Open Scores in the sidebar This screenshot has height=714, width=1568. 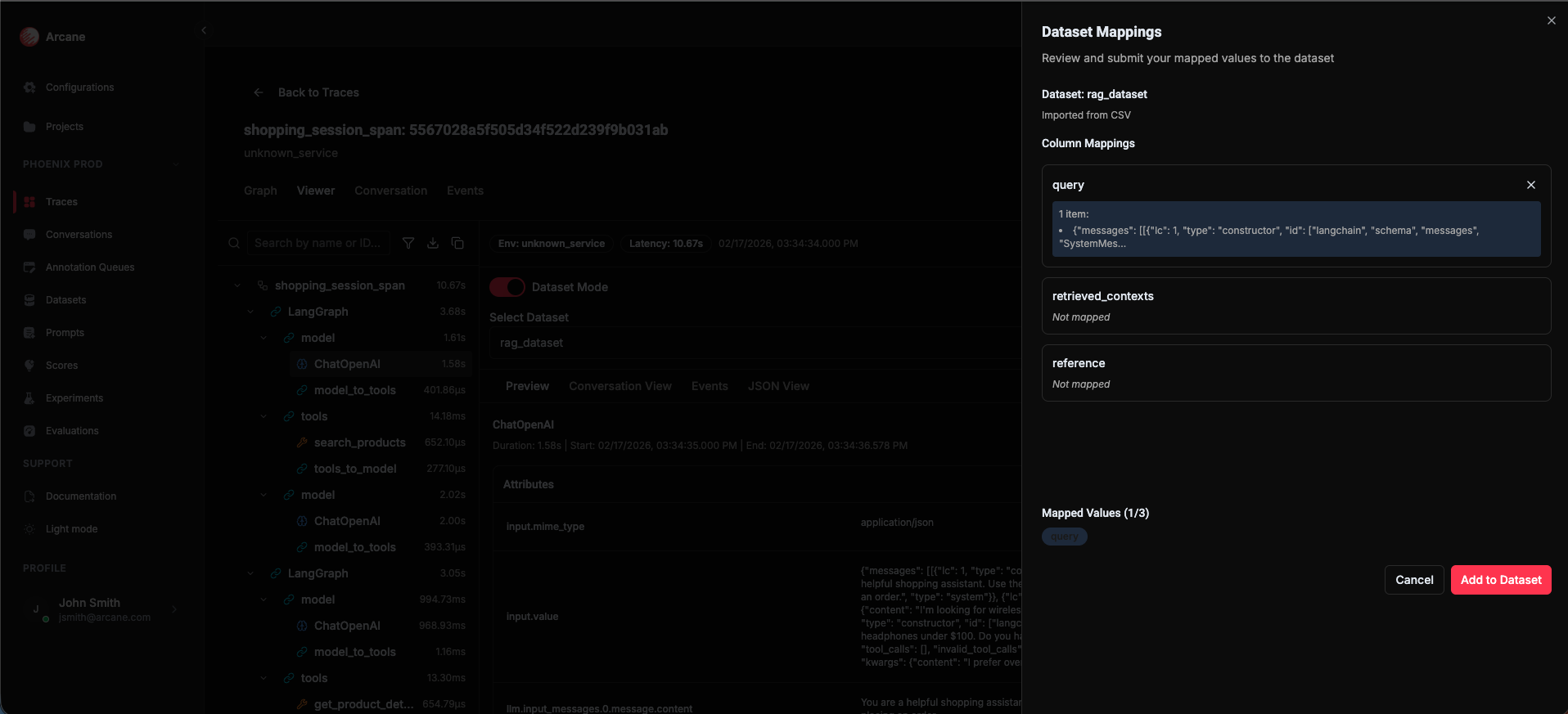[x=61, y=366]
